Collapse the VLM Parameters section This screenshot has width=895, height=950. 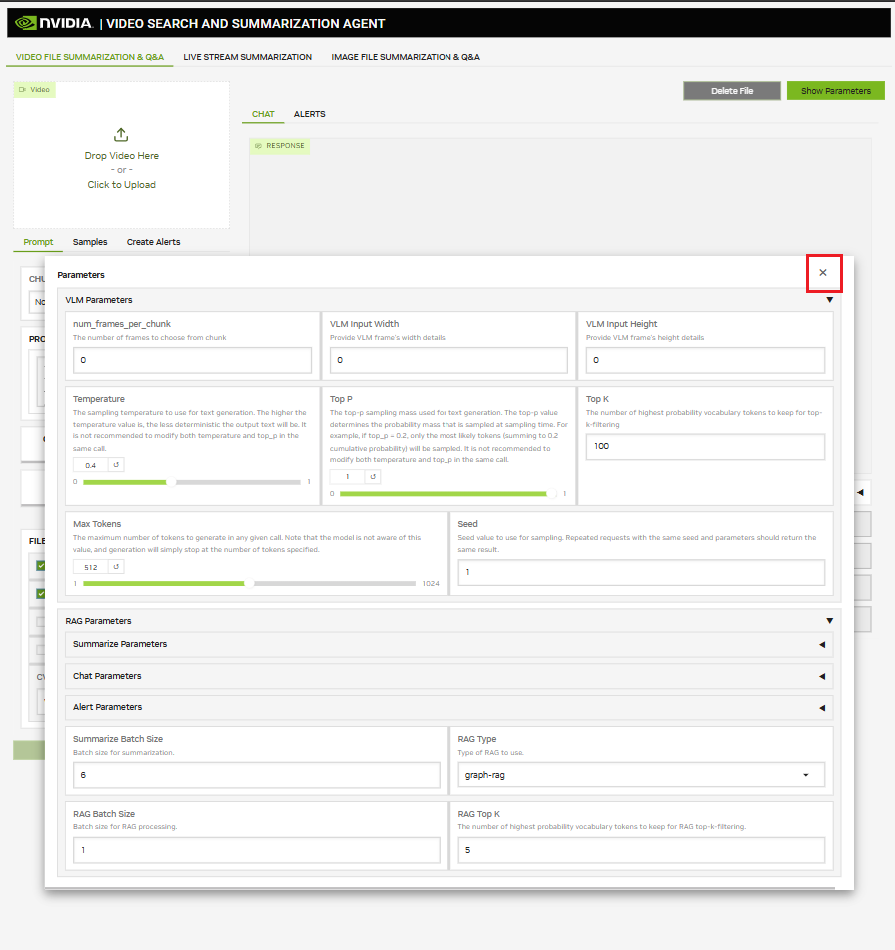829,300
